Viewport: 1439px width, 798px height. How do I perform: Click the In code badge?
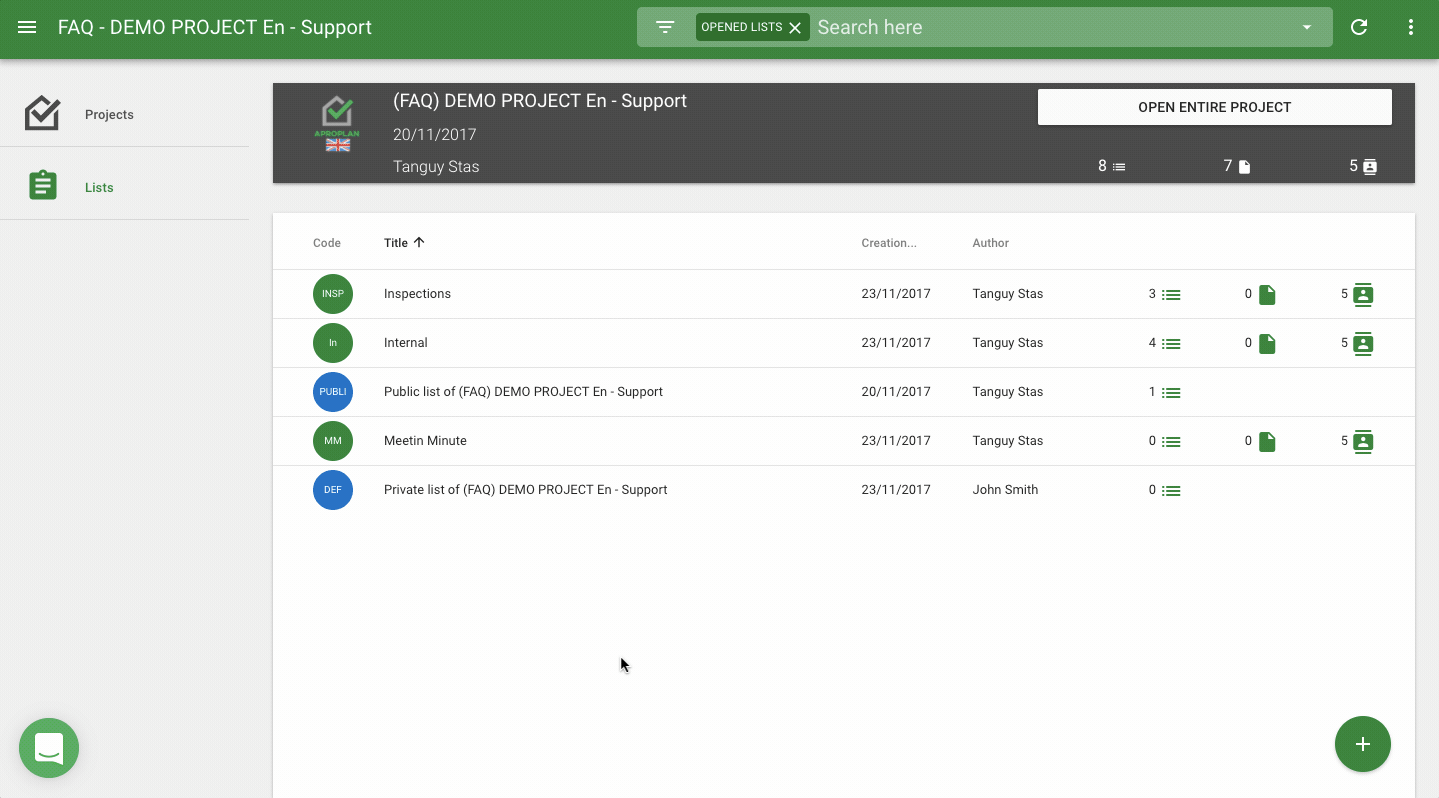[x=333, y=343]
